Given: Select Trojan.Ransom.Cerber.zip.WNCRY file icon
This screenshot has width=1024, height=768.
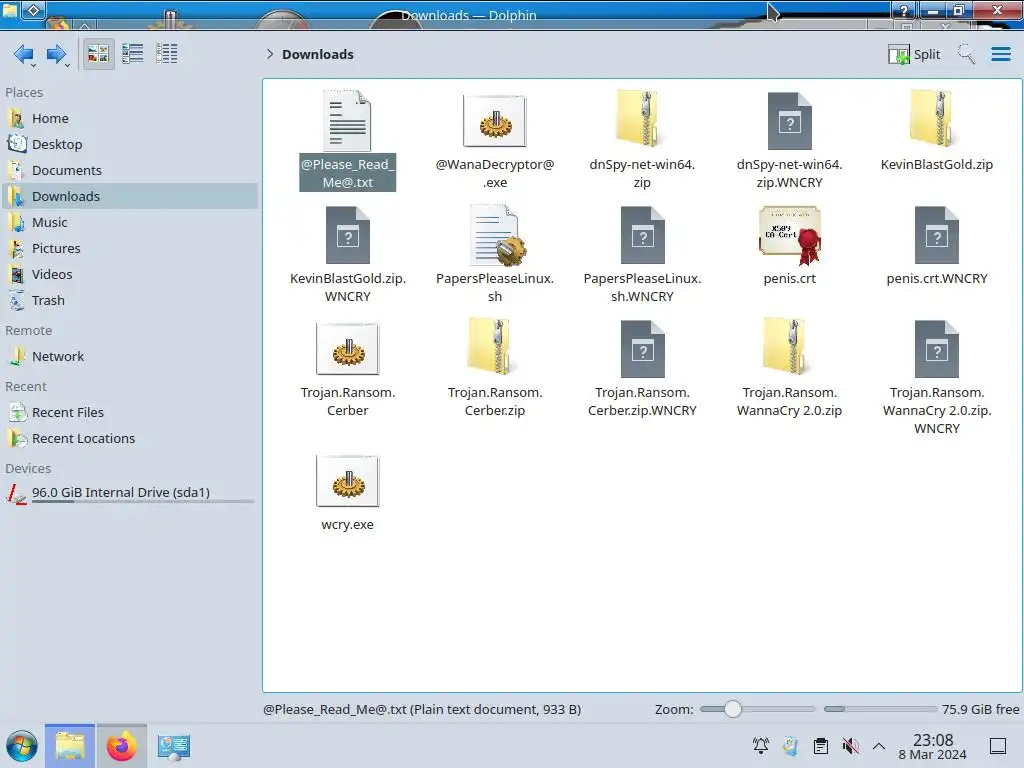Looking at the screenshot, I should point(643,349).
